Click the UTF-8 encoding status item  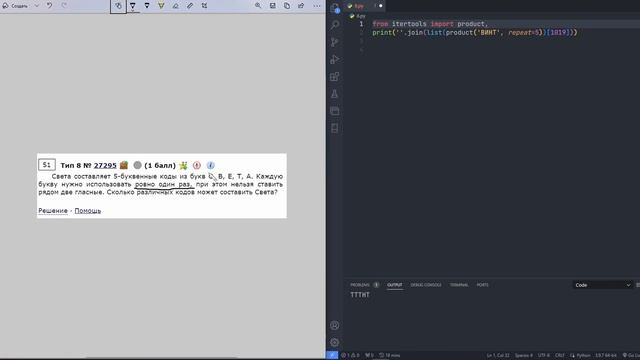pos(544,356)
